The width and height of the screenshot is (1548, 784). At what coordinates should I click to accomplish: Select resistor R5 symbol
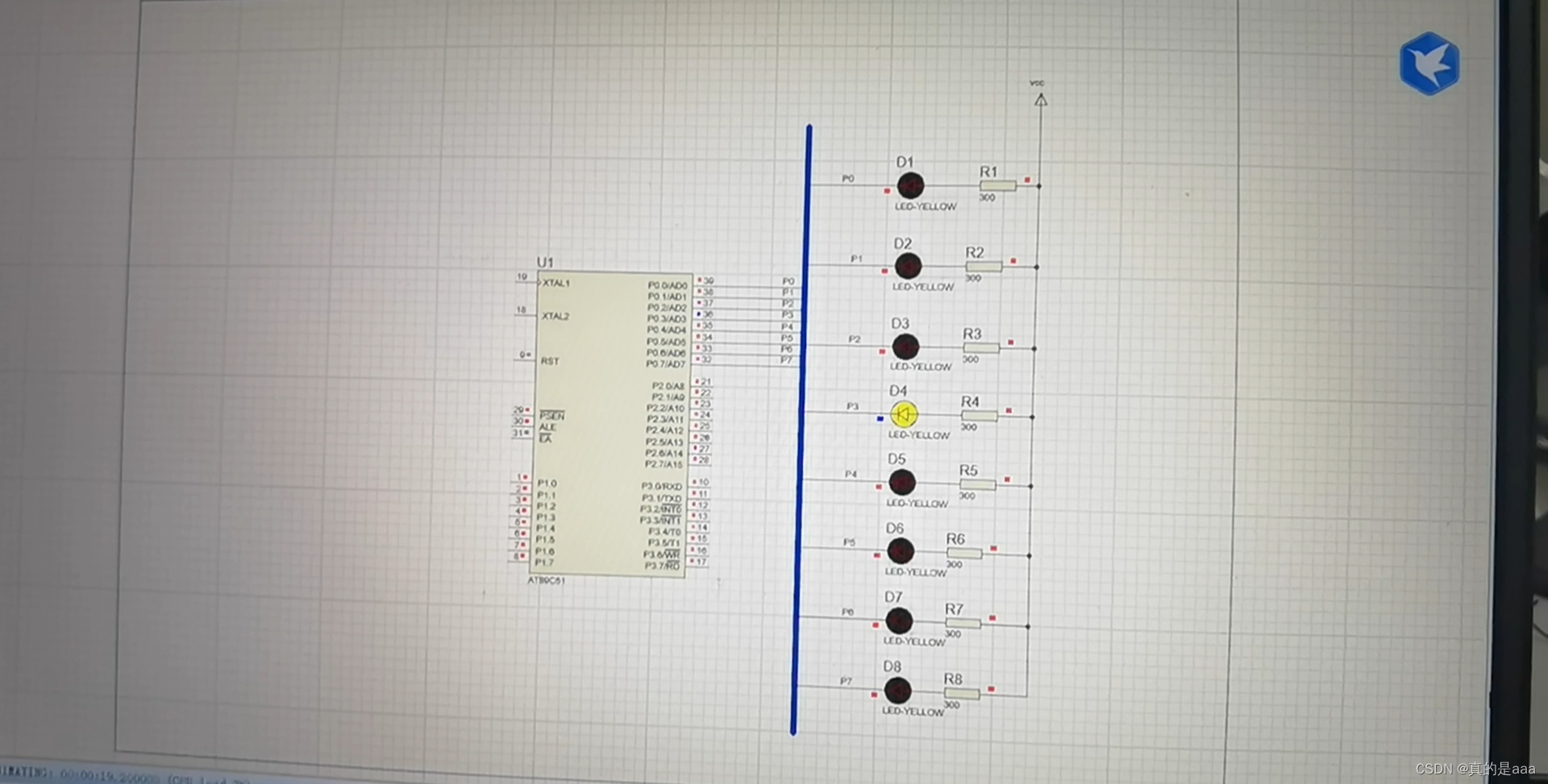pos(977,484)
